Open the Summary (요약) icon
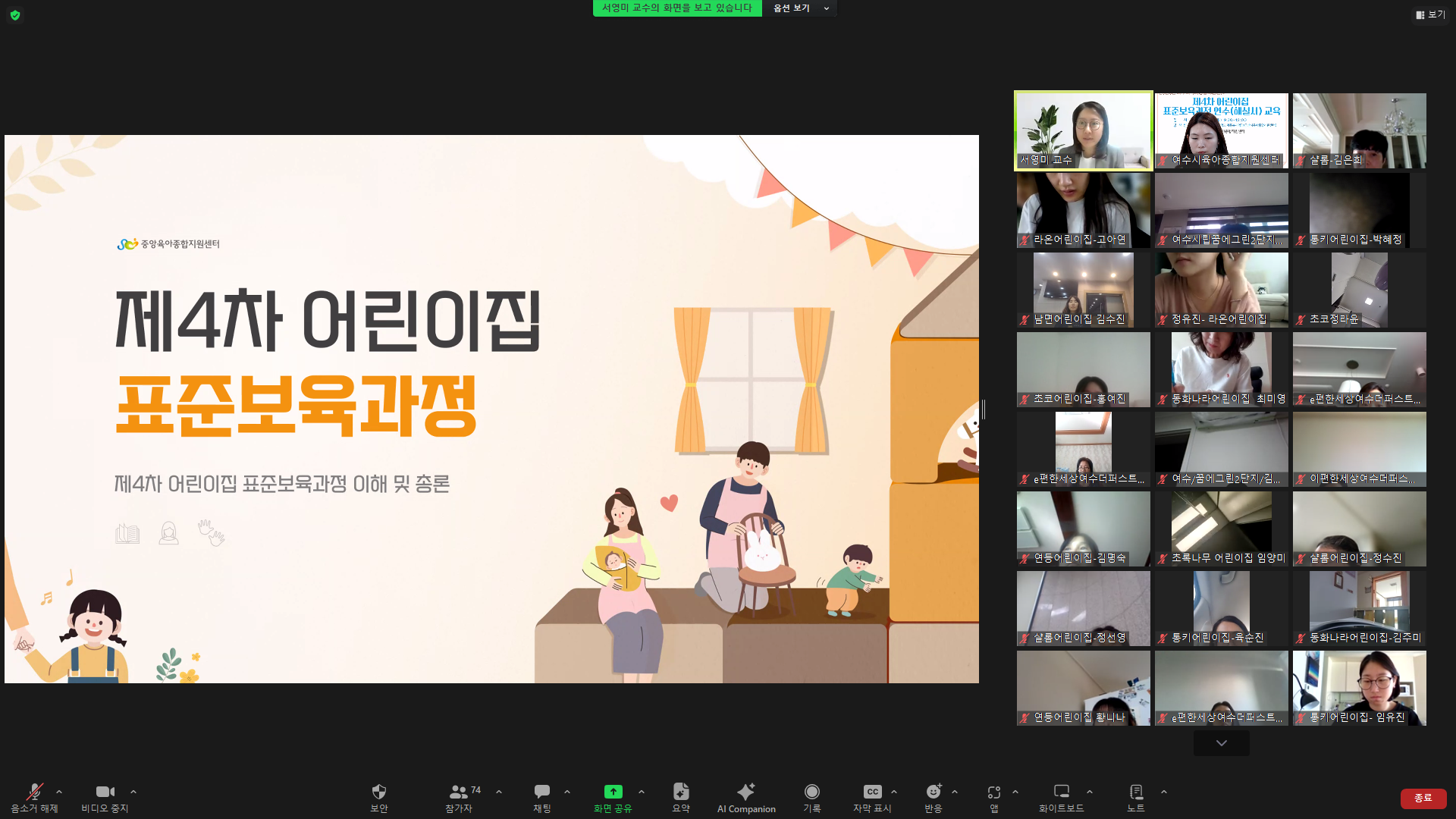 680,792
